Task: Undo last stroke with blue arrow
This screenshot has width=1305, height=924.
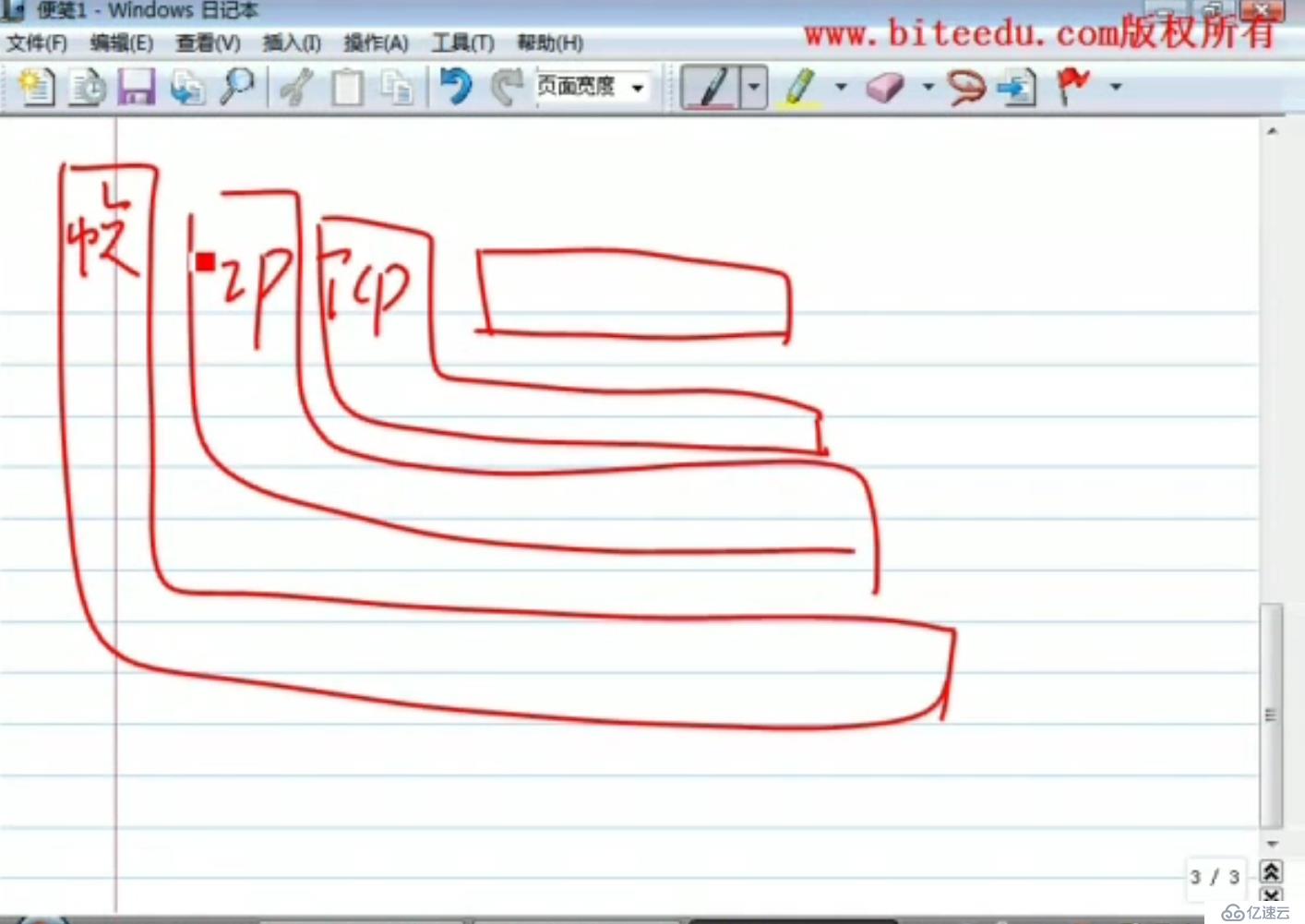Action: (456, 87)
